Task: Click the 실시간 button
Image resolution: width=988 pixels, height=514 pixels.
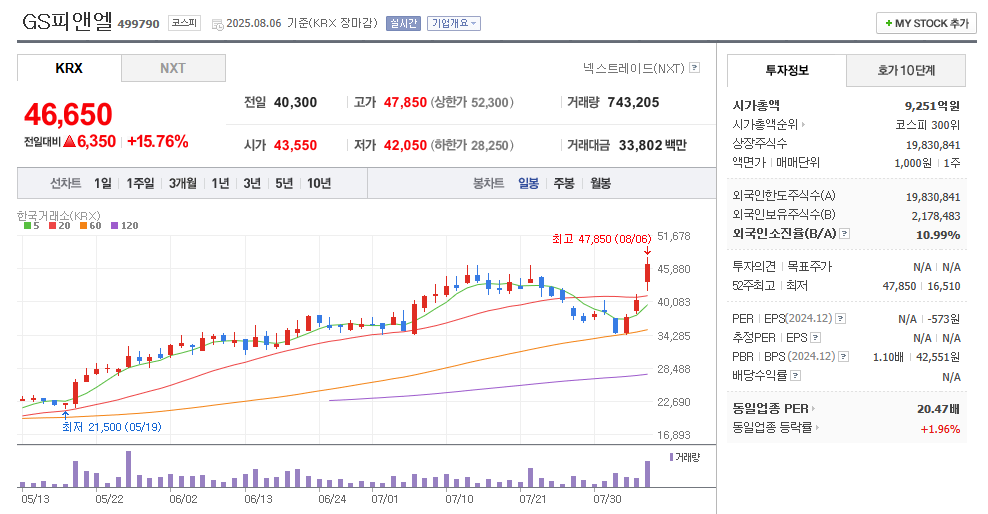Action: [403, 23]
